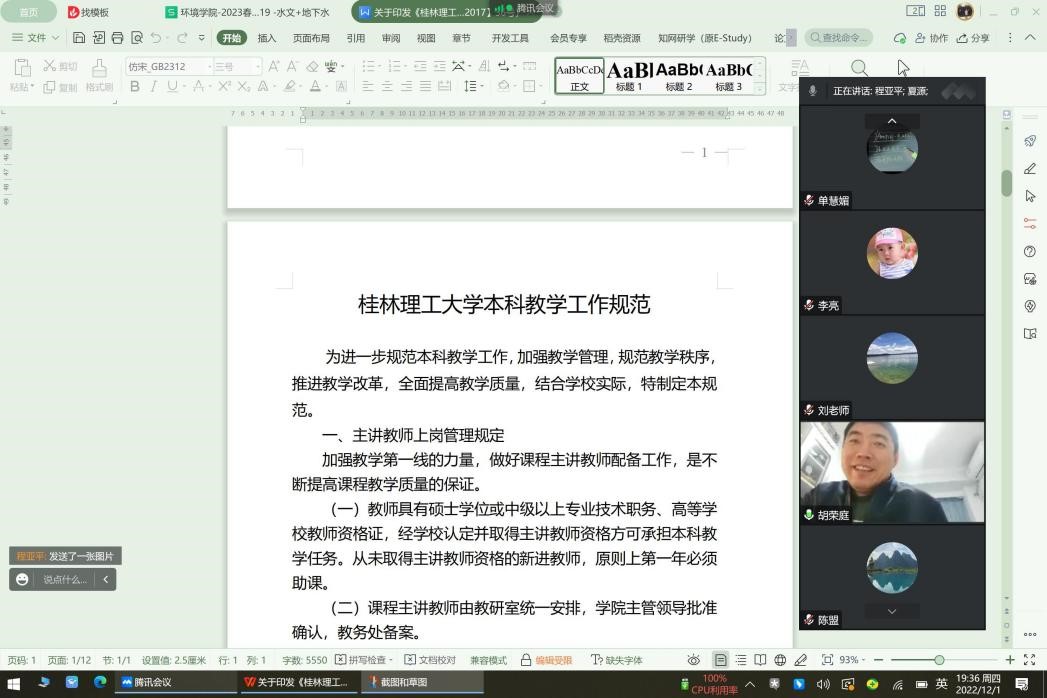Switch to the 插入 ribbon tab
The width and height of the screenshot is (1047, 698).
pyautogui.click(x=267, y=38)
